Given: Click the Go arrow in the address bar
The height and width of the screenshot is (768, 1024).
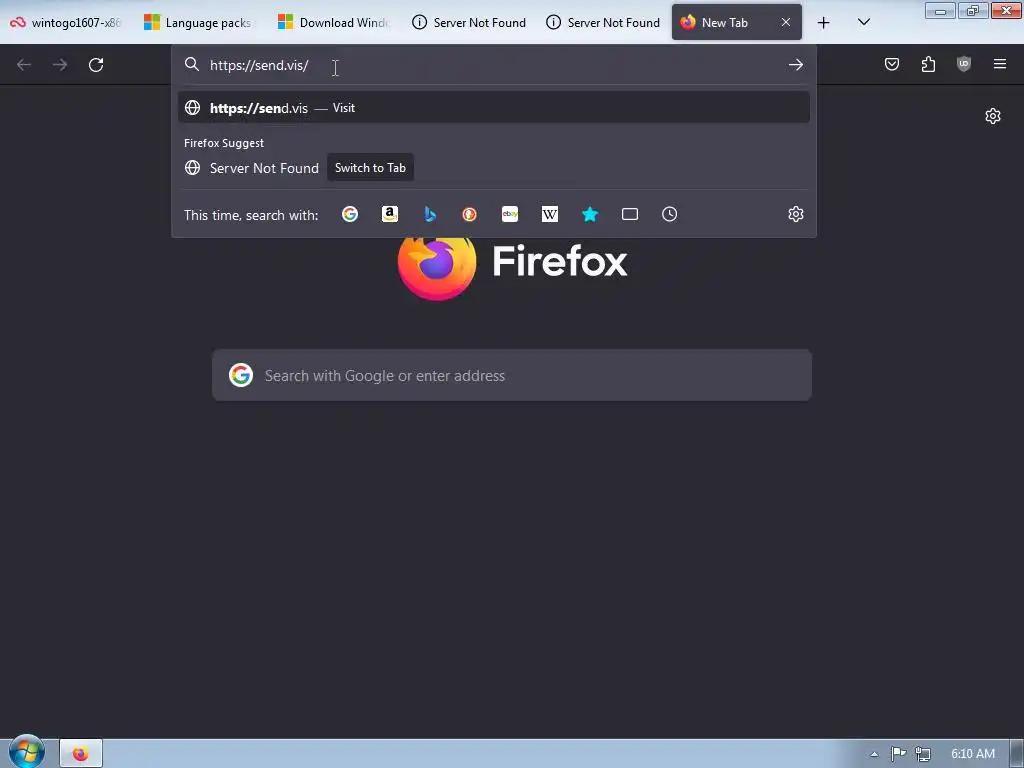Looking at the screenshot, I should (795, 65).
